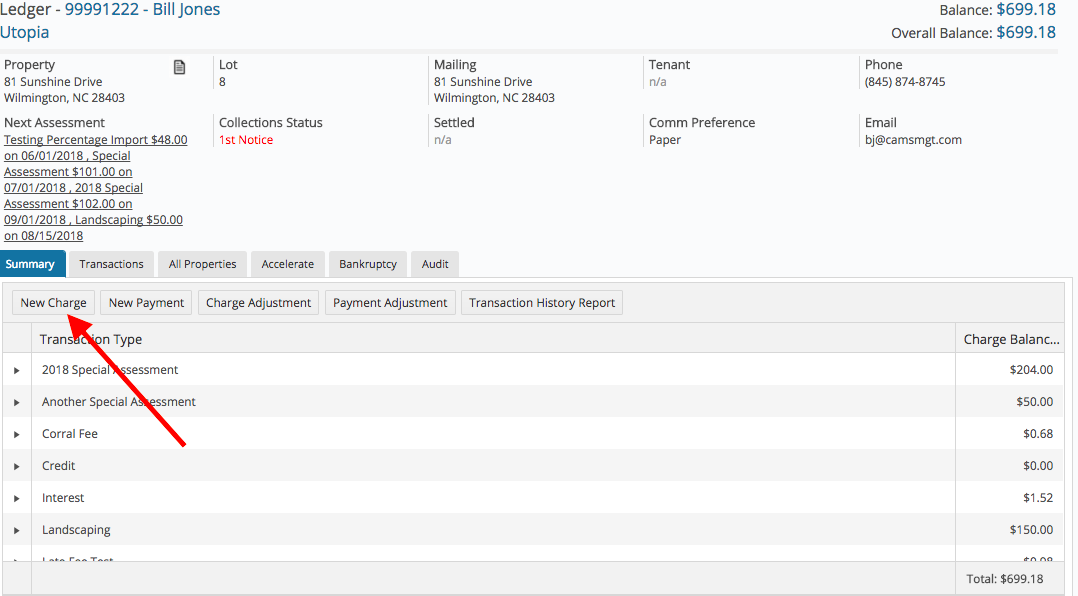Click the Paper comm preference value
The height and width of the screenshot is (596, 1078).
point(665,140)
